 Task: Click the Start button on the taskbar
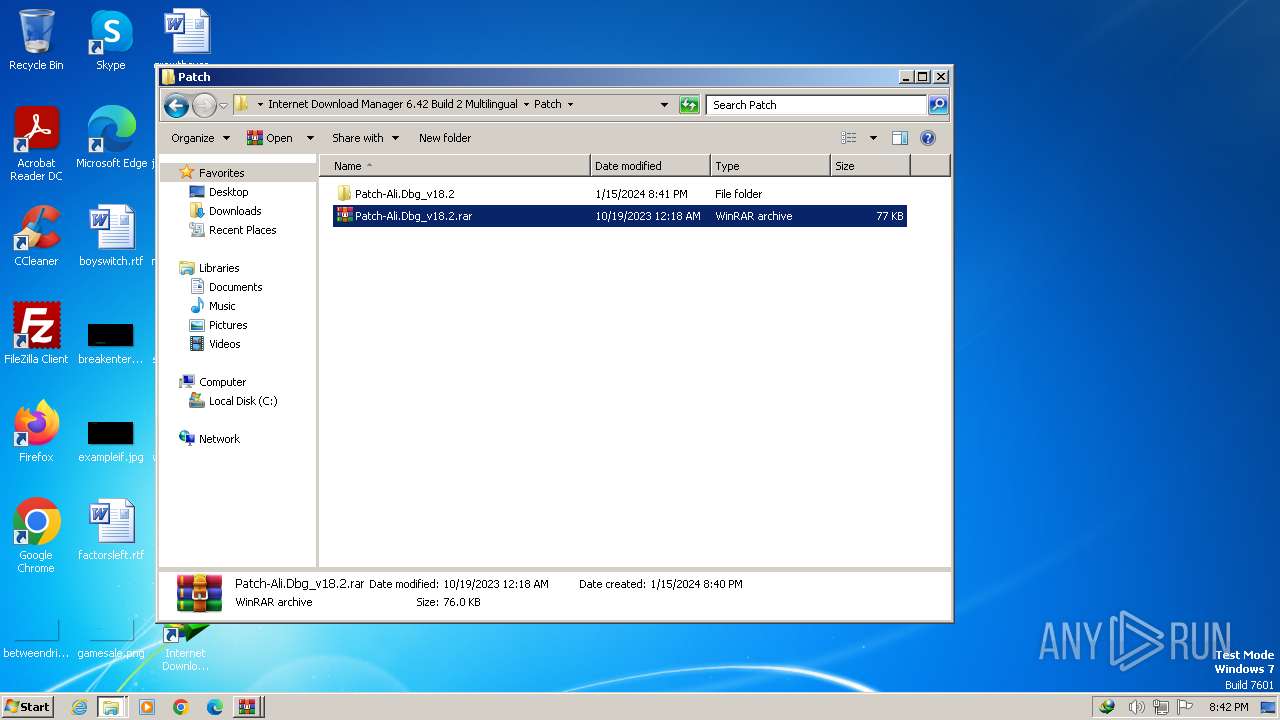tap(27, 706)
